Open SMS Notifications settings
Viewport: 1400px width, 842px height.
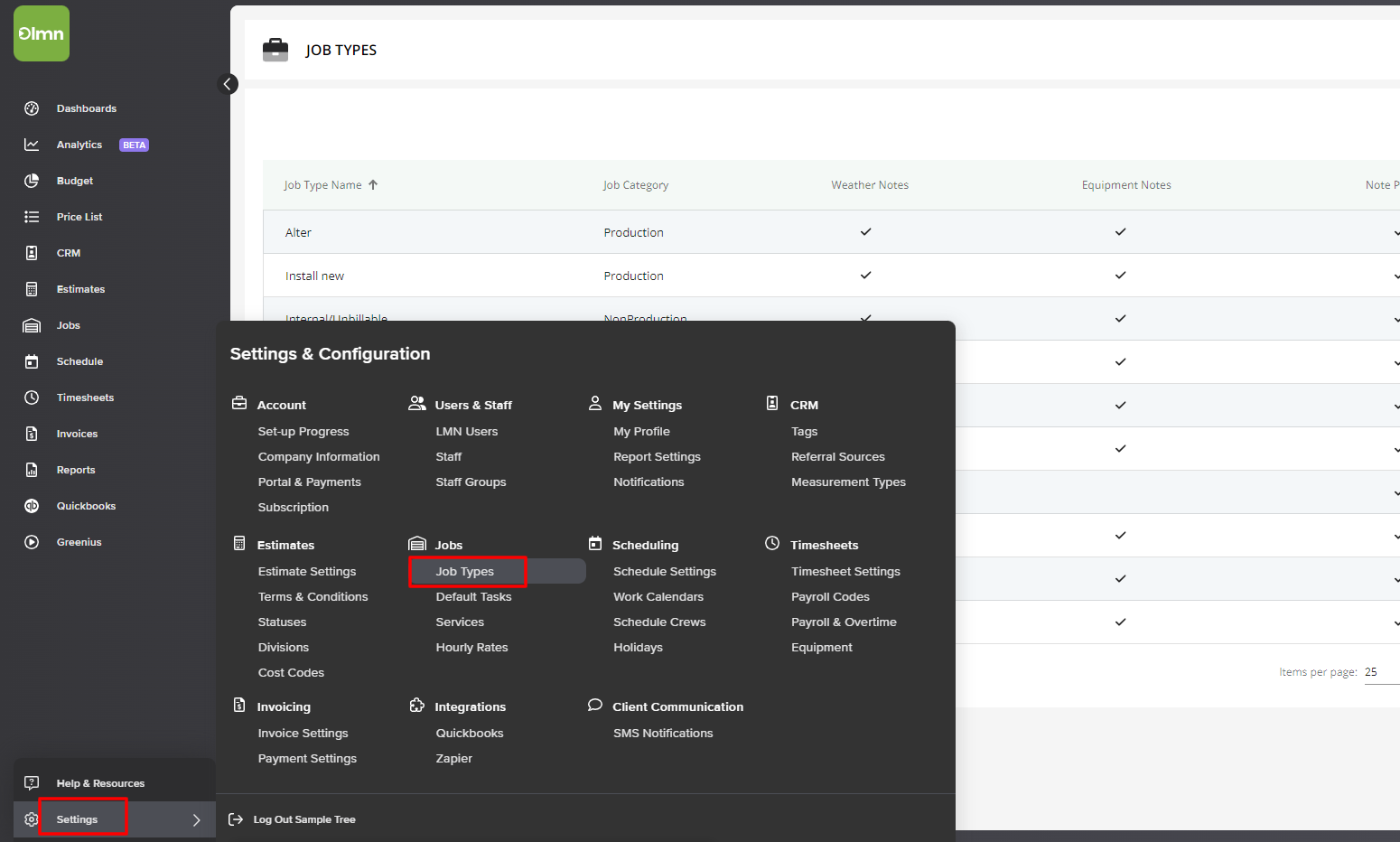(663, 733)
